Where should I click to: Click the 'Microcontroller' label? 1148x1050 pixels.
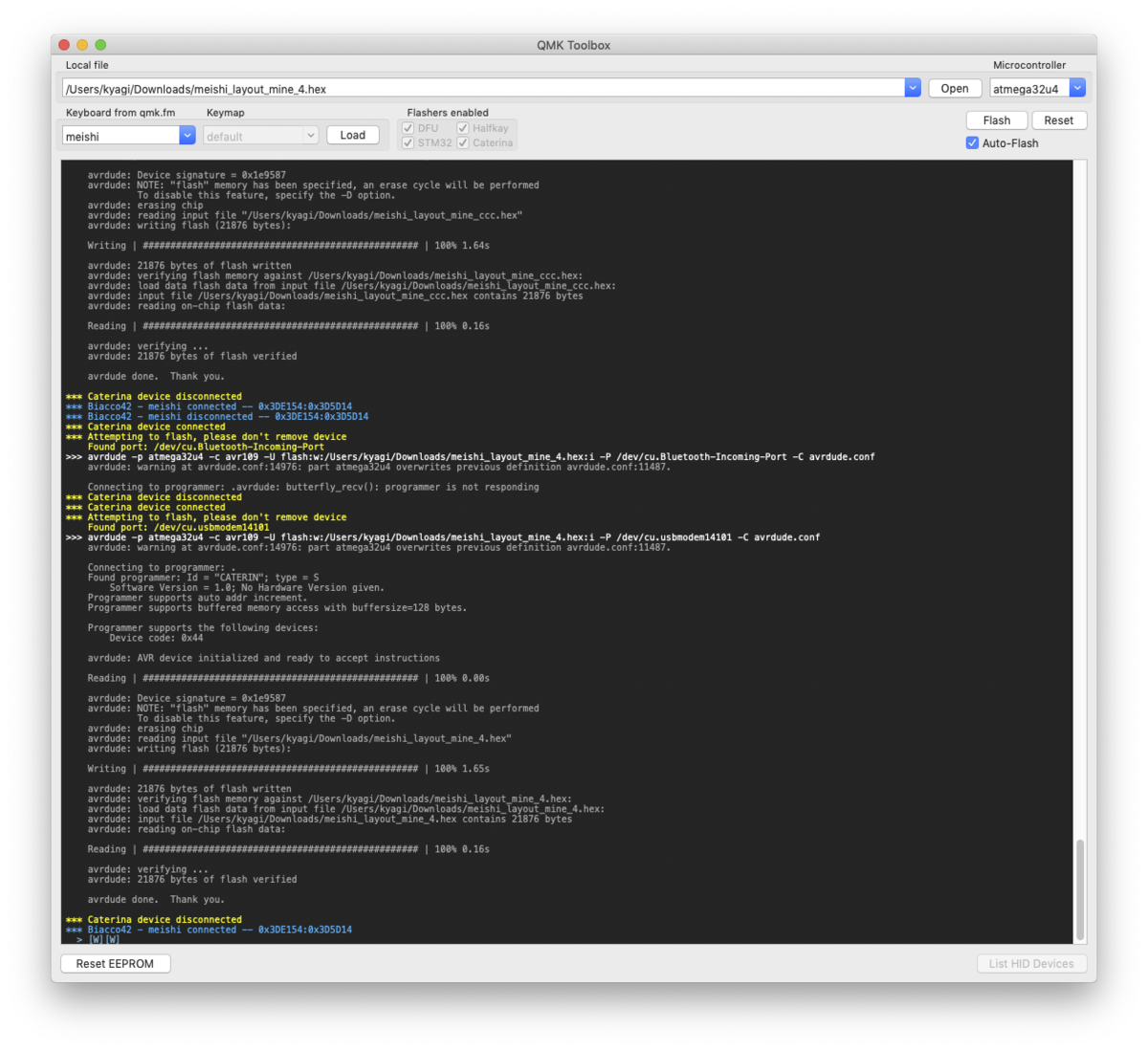[1029, 65]
